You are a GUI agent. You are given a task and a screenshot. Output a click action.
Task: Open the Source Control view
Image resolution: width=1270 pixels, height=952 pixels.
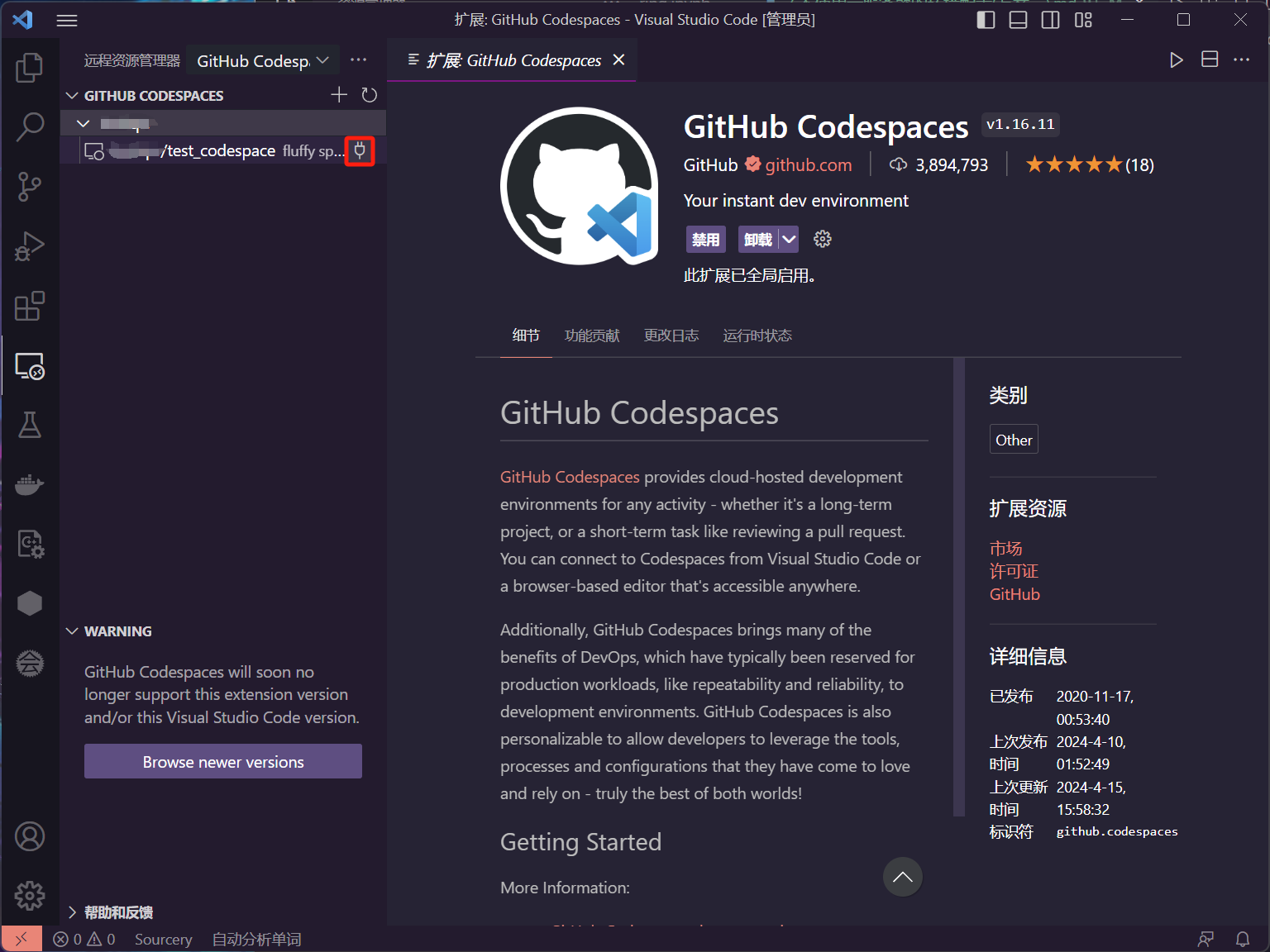[30, 187]
